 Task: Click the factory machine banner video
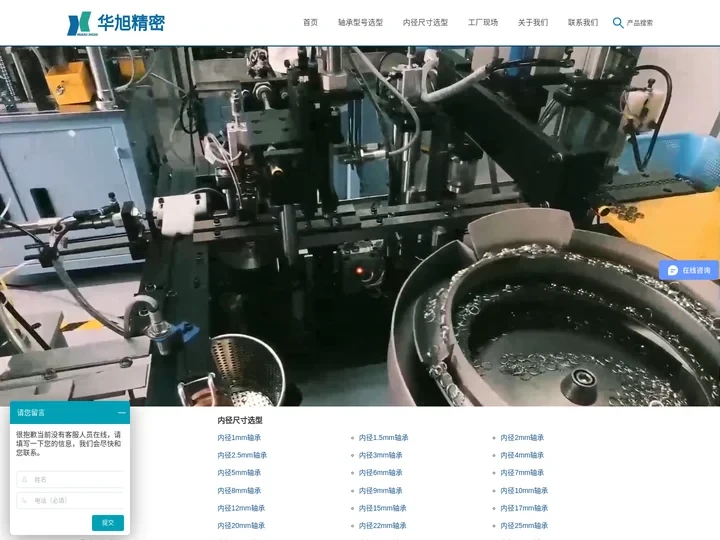point(360,226)
